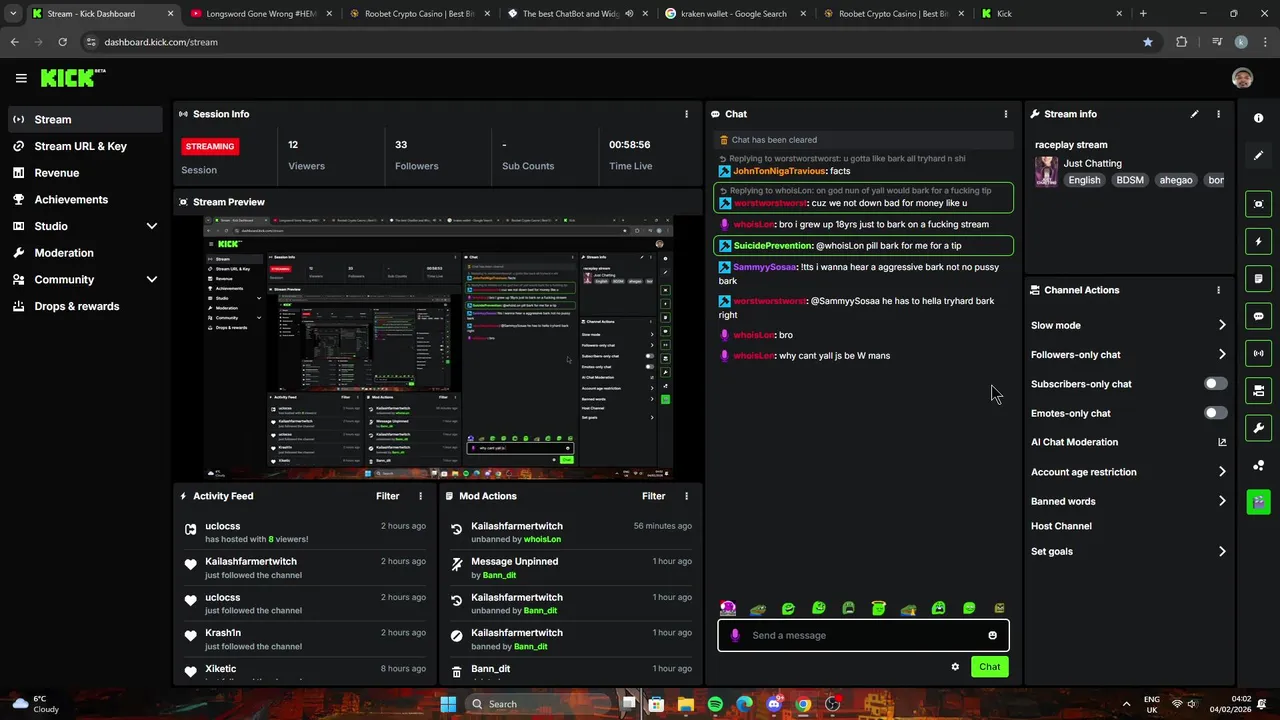Open Discord from the taskbar
Image resolution: width=1280 pixels, height=720 pixels.
click(773, 704)
